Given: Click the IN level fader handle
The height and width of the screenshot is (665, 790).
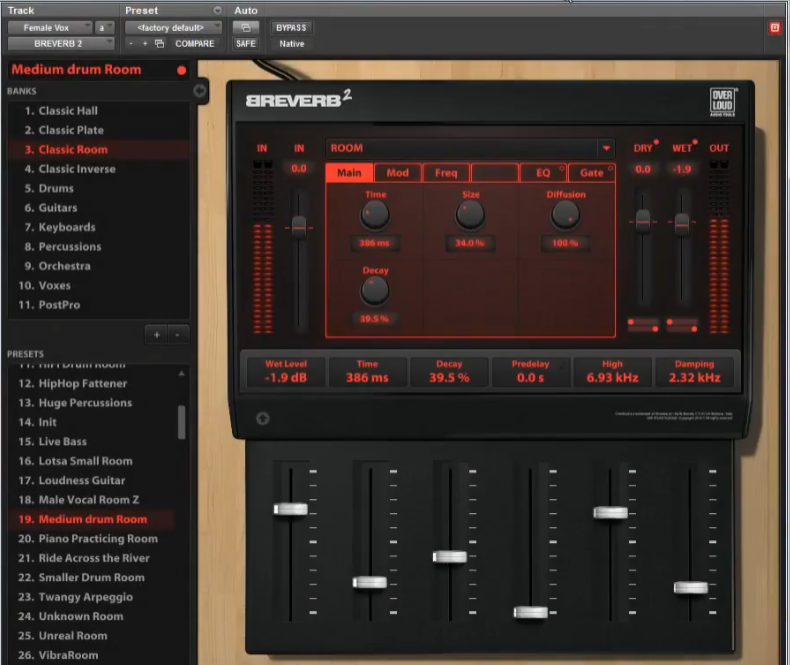Looking at the screenshot, I should pos(299,227).
